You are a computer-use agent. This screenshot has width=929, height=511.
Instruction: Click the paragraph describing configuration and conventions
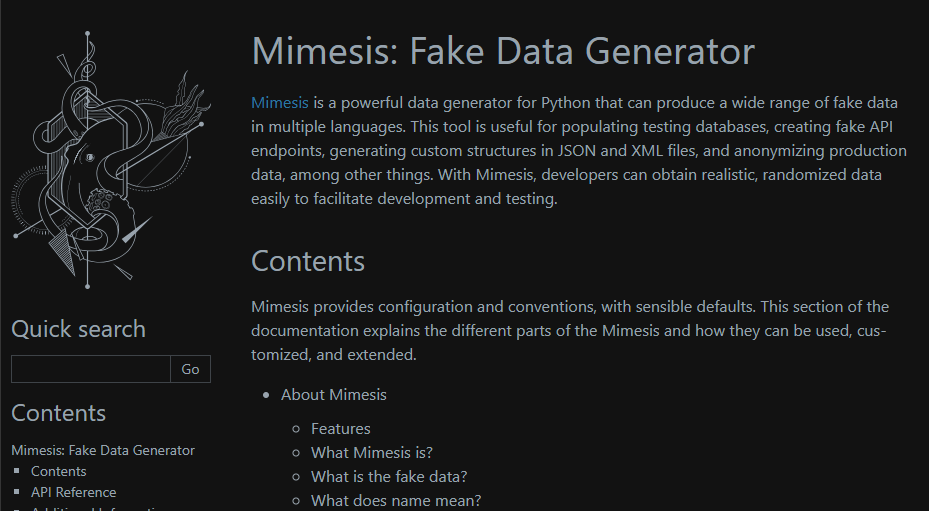click(569, 331)
